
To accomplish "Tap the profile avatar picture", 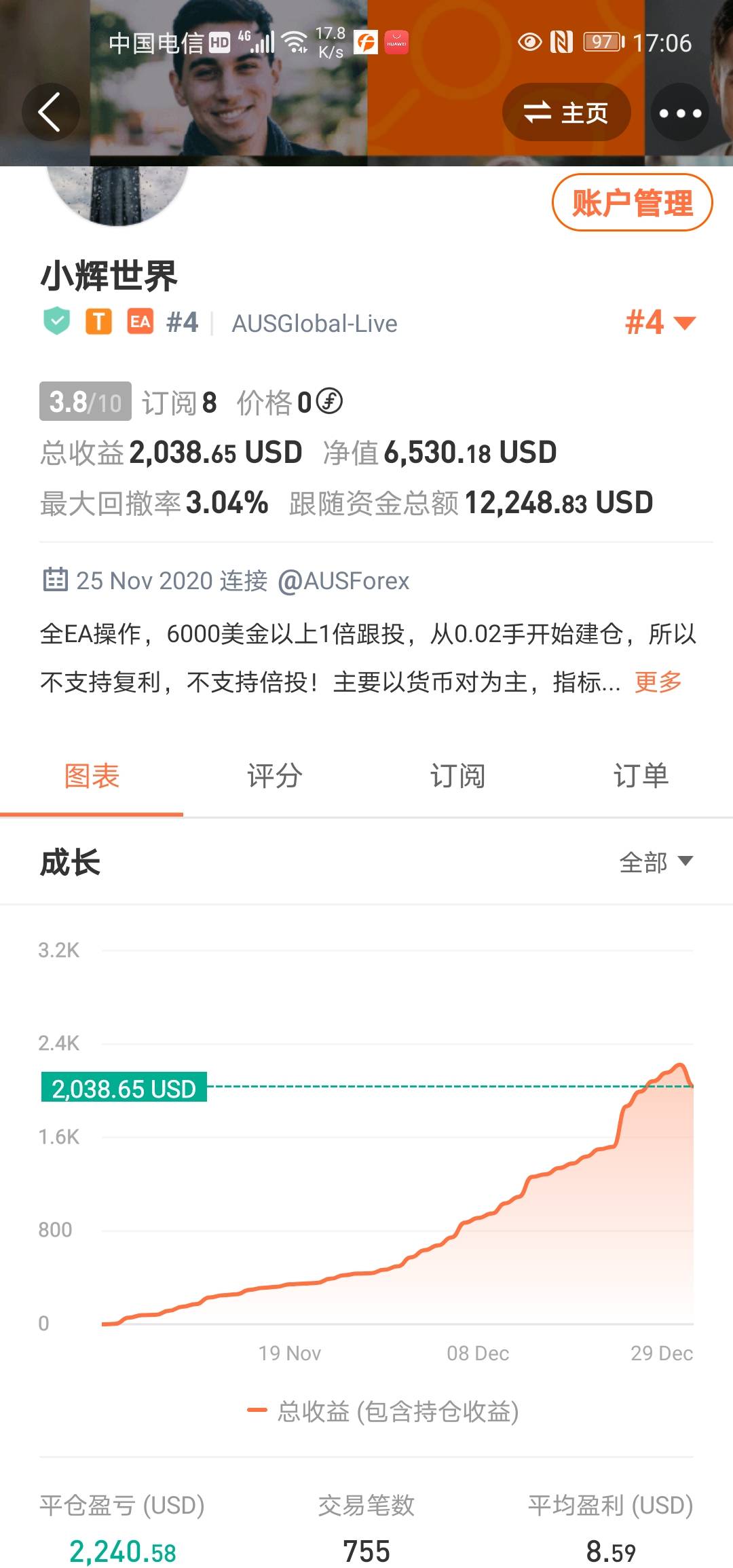I will 117,193.
